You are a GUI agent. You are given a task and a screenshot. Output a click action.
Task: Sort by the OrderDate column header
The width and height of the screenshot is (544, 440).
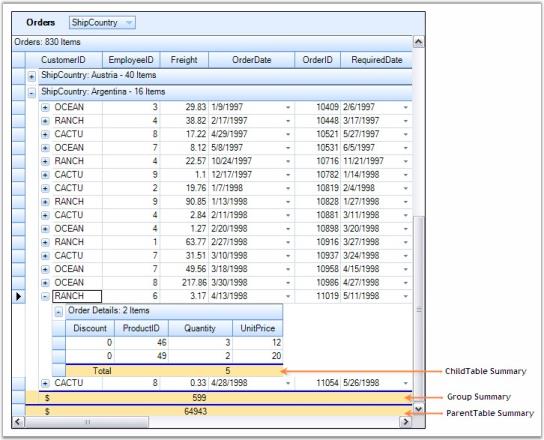[252, 60]
